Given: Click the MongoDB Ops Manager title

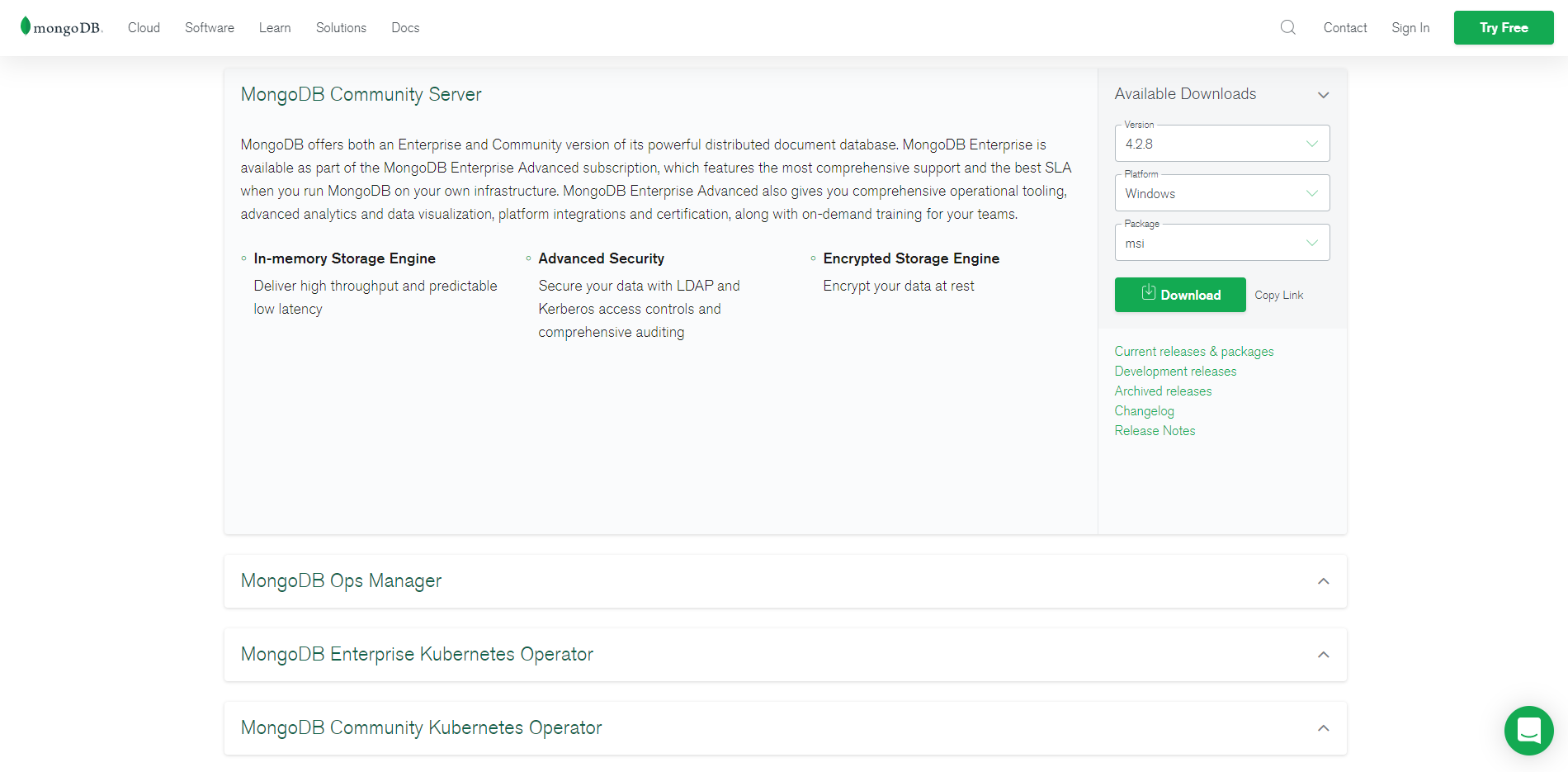Looking at the screenshot, I should point(341,581).
